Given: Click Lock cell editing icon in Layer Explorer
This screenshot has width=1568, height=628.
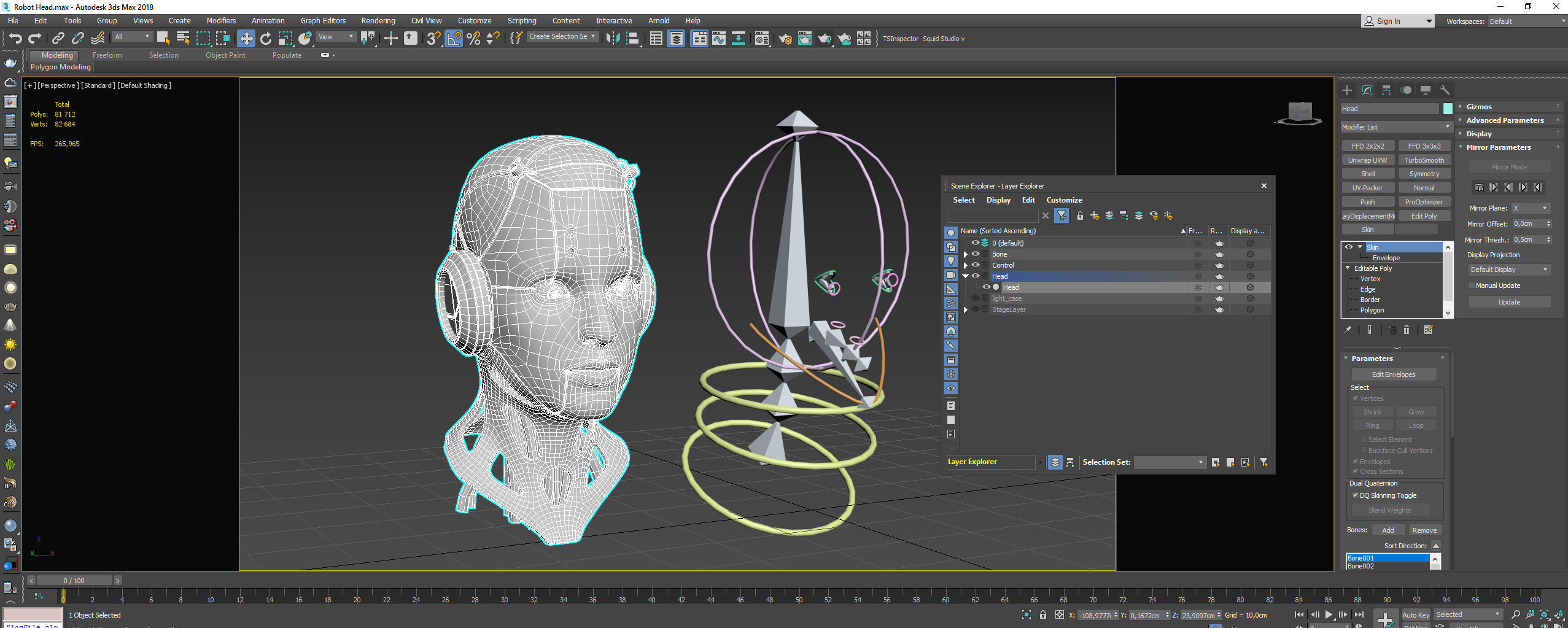Looking at the screenshot, I should coord(1080,215).
